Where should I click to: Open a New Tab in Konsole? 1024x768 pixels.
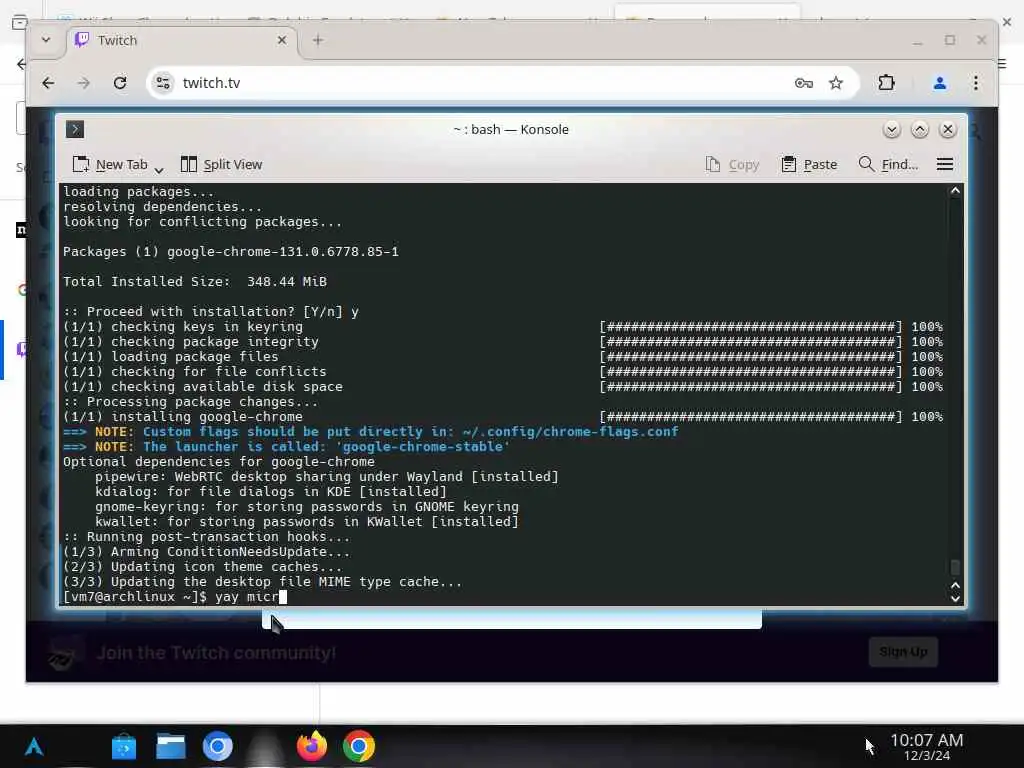pyautogui.click(x=110, y=165)
